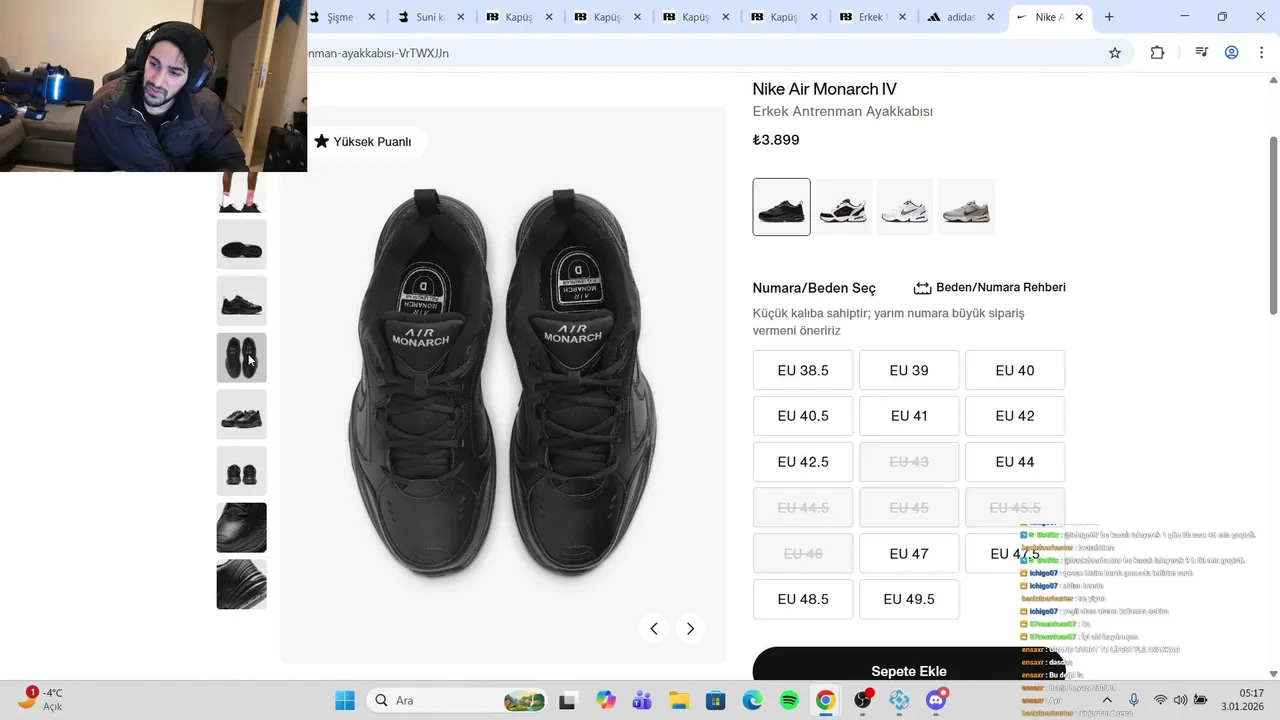Open Microsoft Store from the taskbar
Viewport: 1280px width, 720px height.
[x=715, y=700]
